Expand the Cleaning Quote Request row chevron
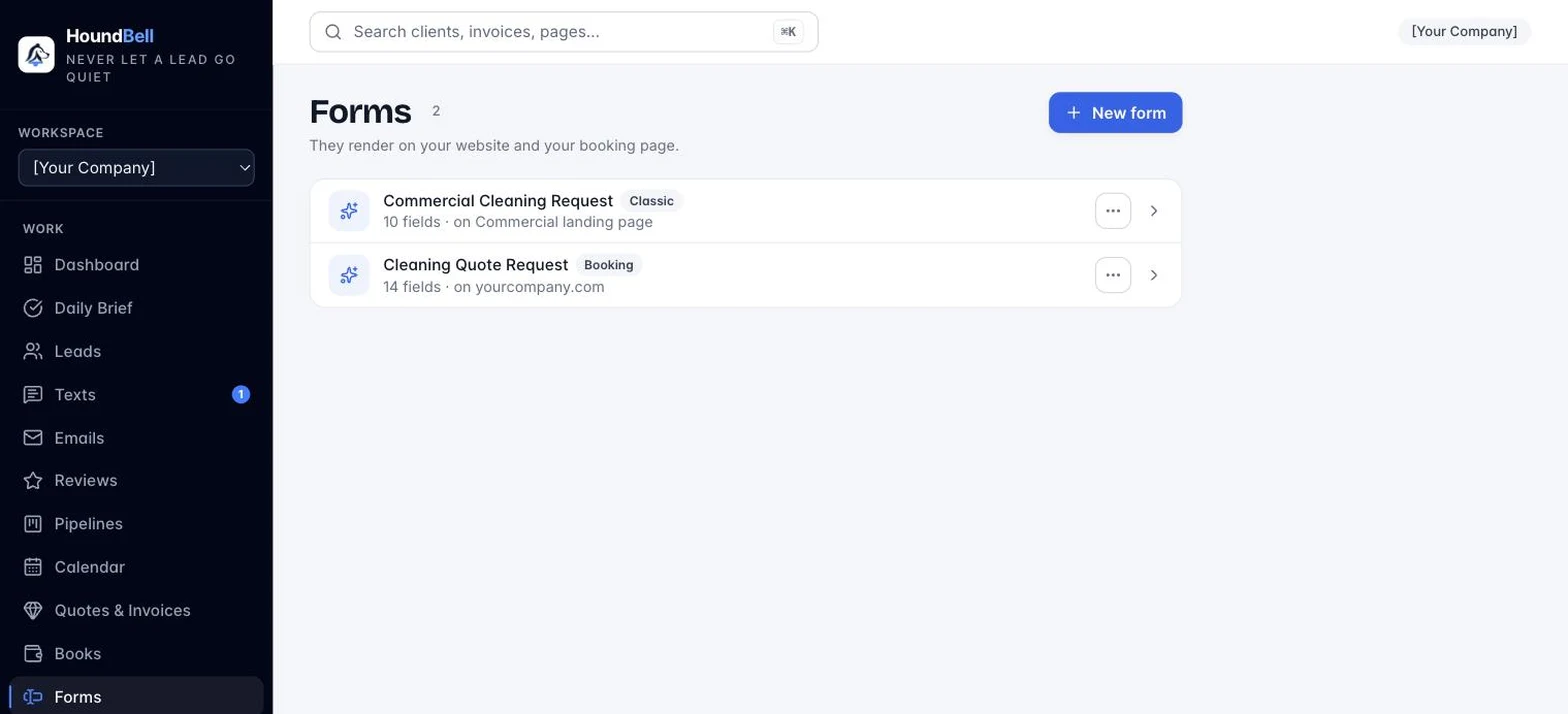Image resolution: width=1568 pixels, height=714 pixels. 1154,275
